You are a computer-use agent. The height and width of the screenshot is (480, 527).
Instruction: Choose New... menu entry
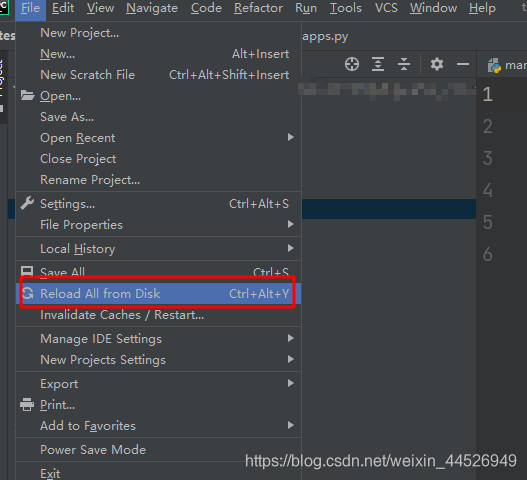[158, 54]
